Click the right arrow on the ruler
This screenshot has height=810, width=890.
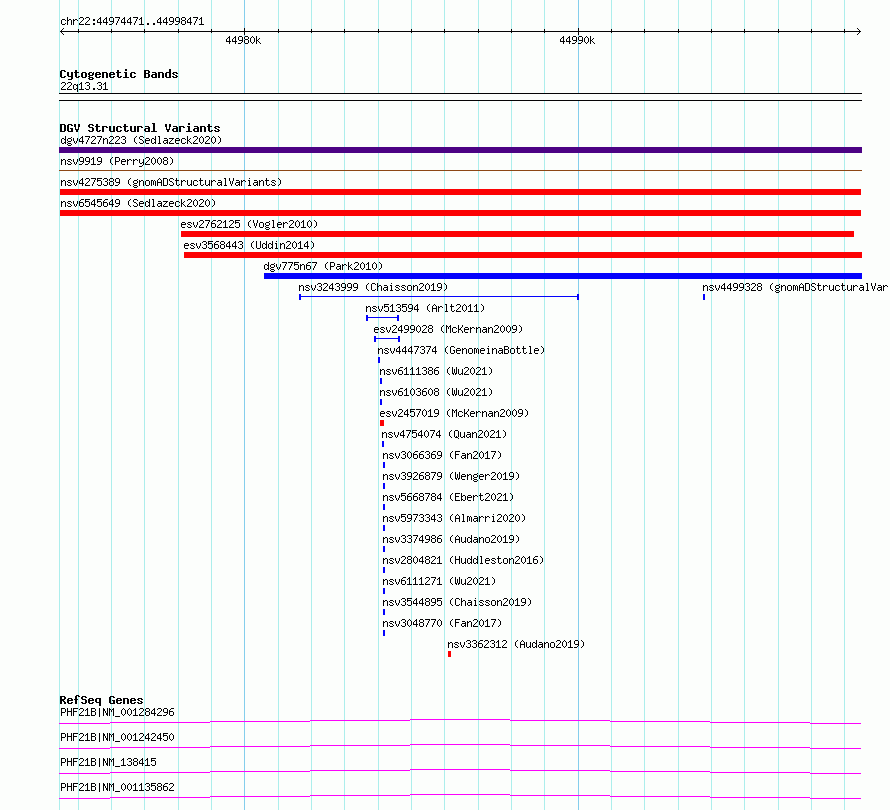858,32
